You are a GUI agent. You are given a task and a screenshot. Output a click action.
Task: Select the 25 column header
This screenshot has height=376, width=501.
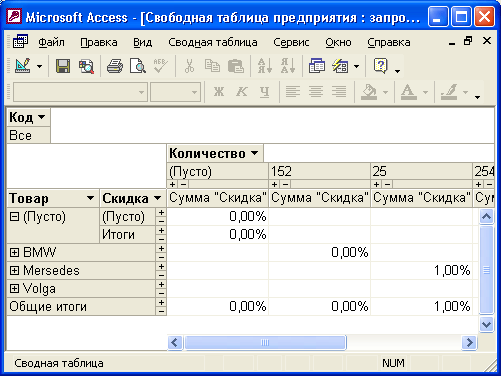pyautogui.click(x=421, y=171)
